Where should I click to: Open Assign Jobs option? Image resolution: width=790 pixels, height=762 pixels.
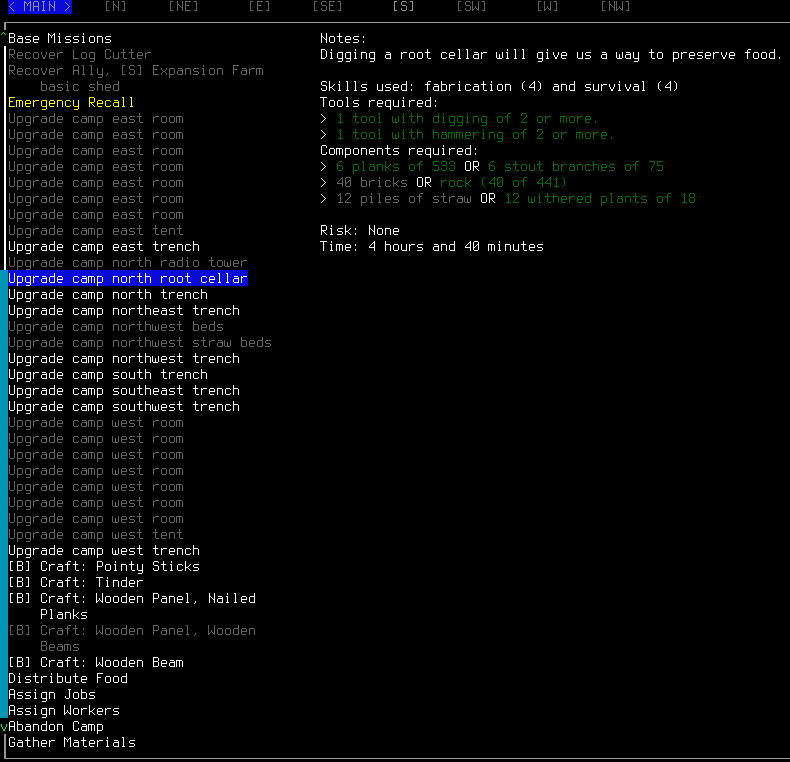52,695
